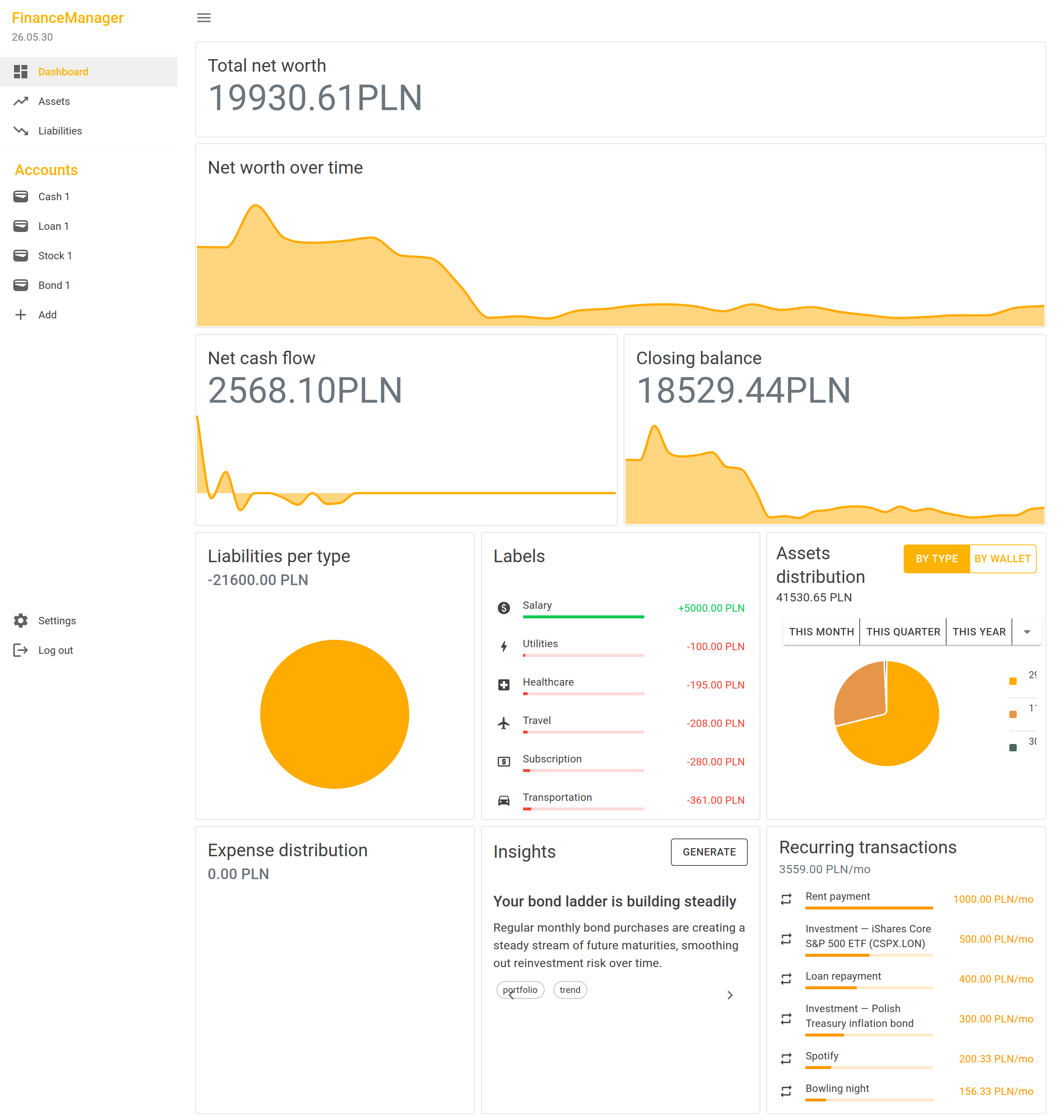Click the Salary green progress bar
The height and width of the screenshot is (1120, 1064).
point(583,617)
